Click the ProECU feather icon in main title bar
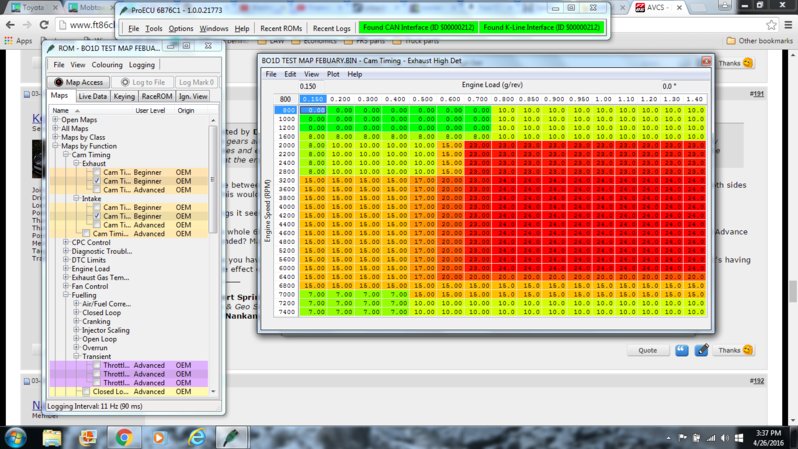 click(124, 10)
